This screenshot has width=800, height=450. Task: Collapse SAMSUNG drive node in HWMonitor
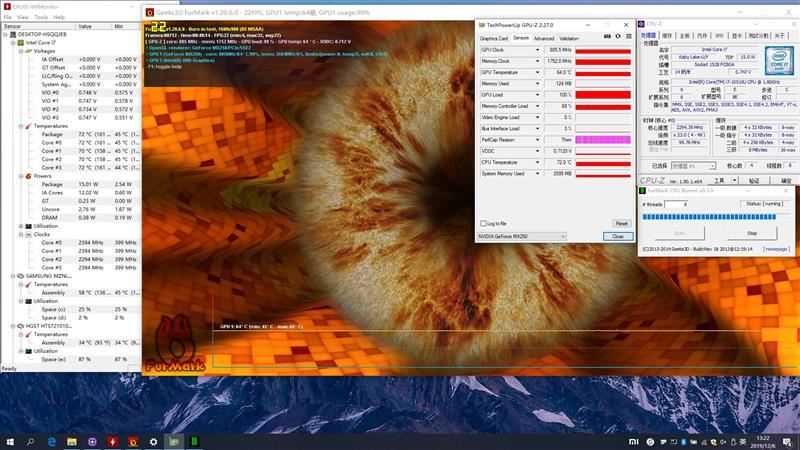click(13, 276)
